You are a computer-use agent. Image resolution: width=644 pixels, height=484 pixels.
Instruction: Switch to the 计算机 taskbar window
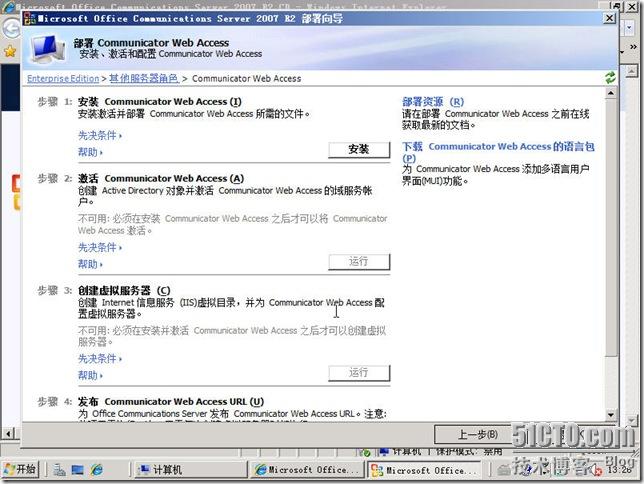pos(190,469)
